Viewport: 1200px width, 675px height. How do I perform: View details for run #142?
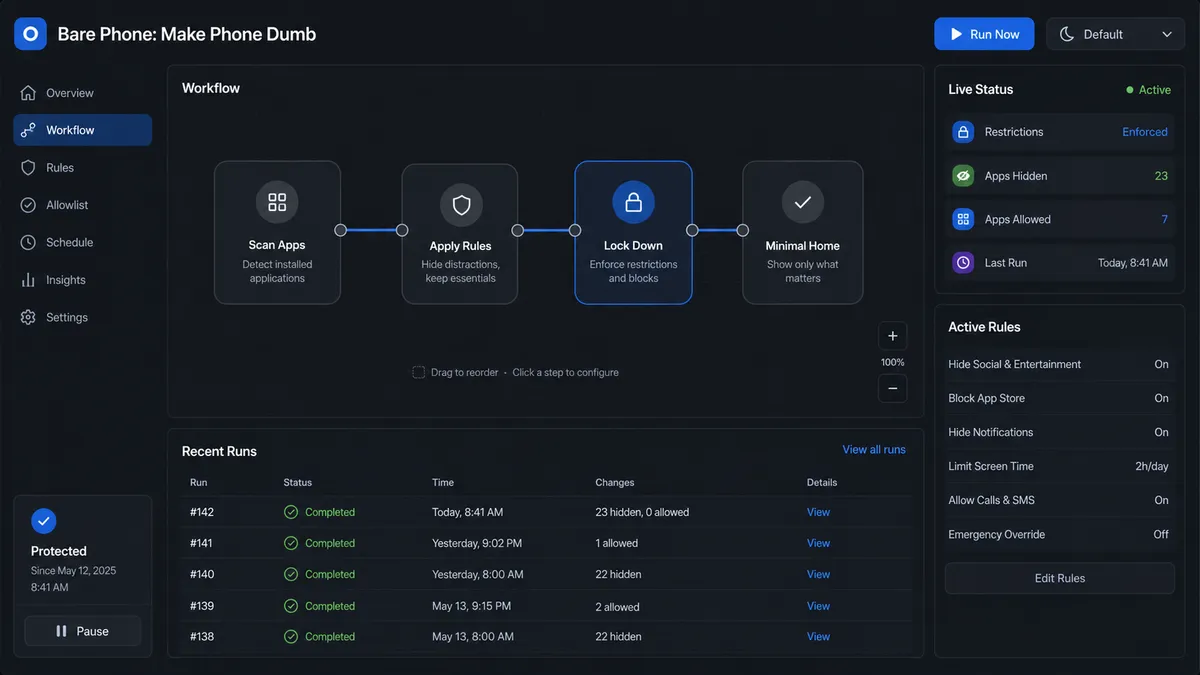point(818,512)
